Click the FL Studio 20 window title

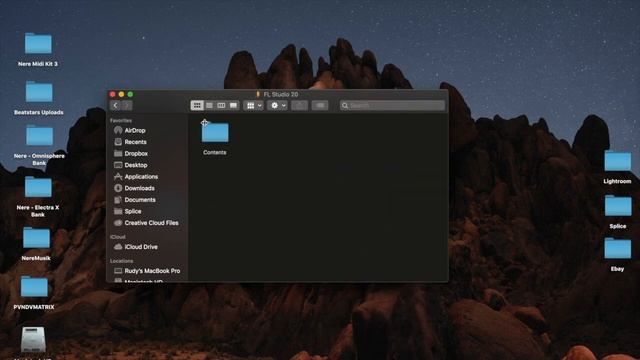tap(281, 94)
